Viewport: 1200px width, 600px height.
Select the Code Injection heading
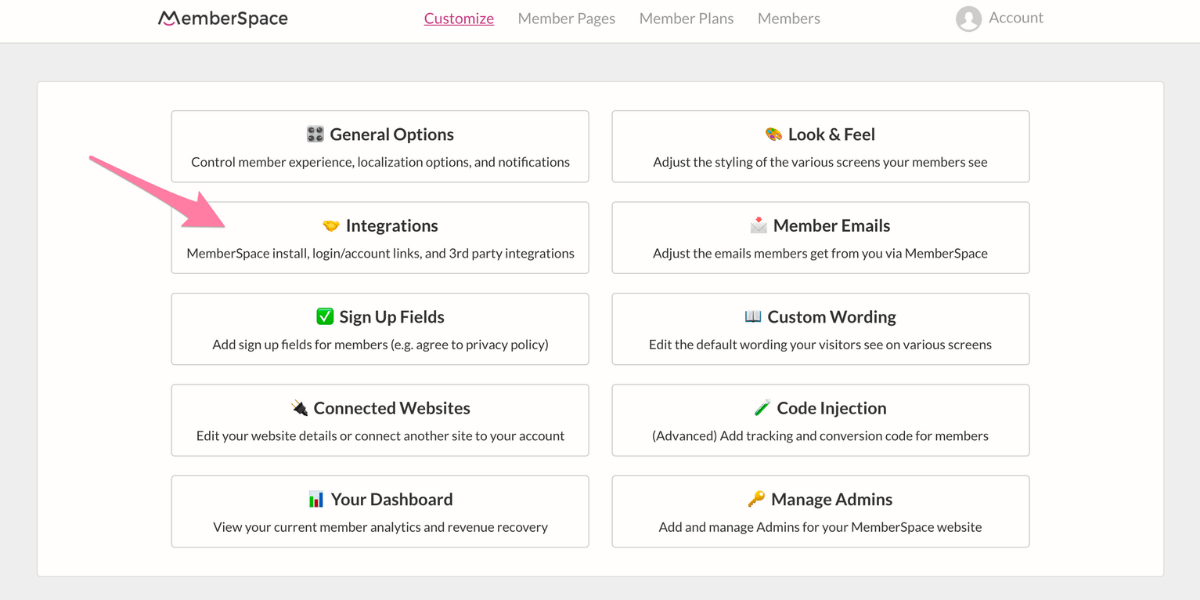(832, 408)
